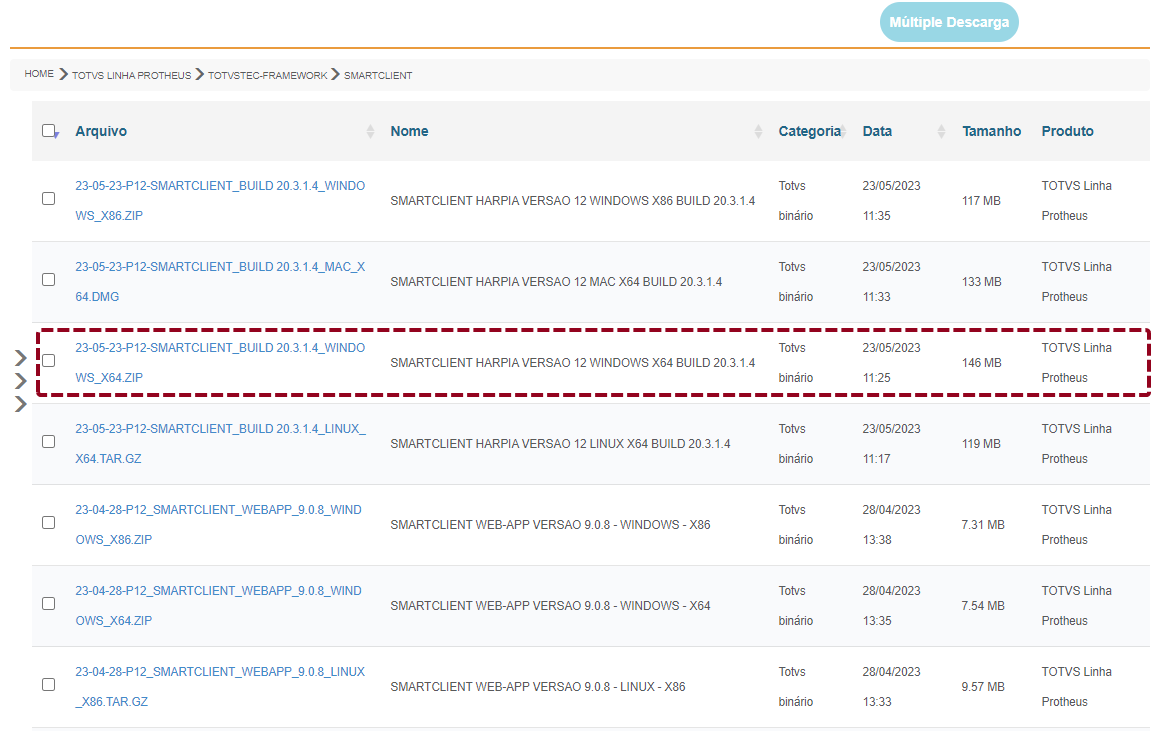Click the date '23/05/2023 11:33'
The image size is (1172, 731).
(x=891, y=282)
